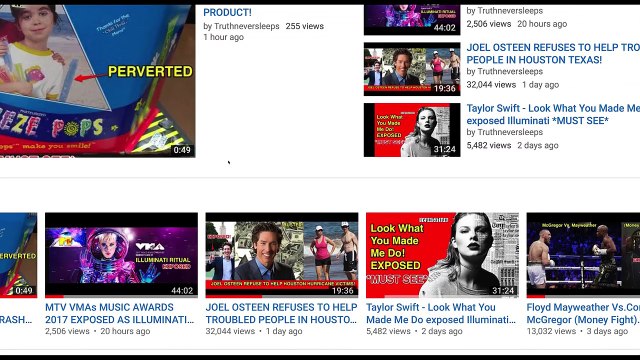Image resolution: width=640 pixels, height=360 pixels.
Task: Open JOEL OSTEEN REFUSES TO HELP title in right list
Action: click(553, 53)
